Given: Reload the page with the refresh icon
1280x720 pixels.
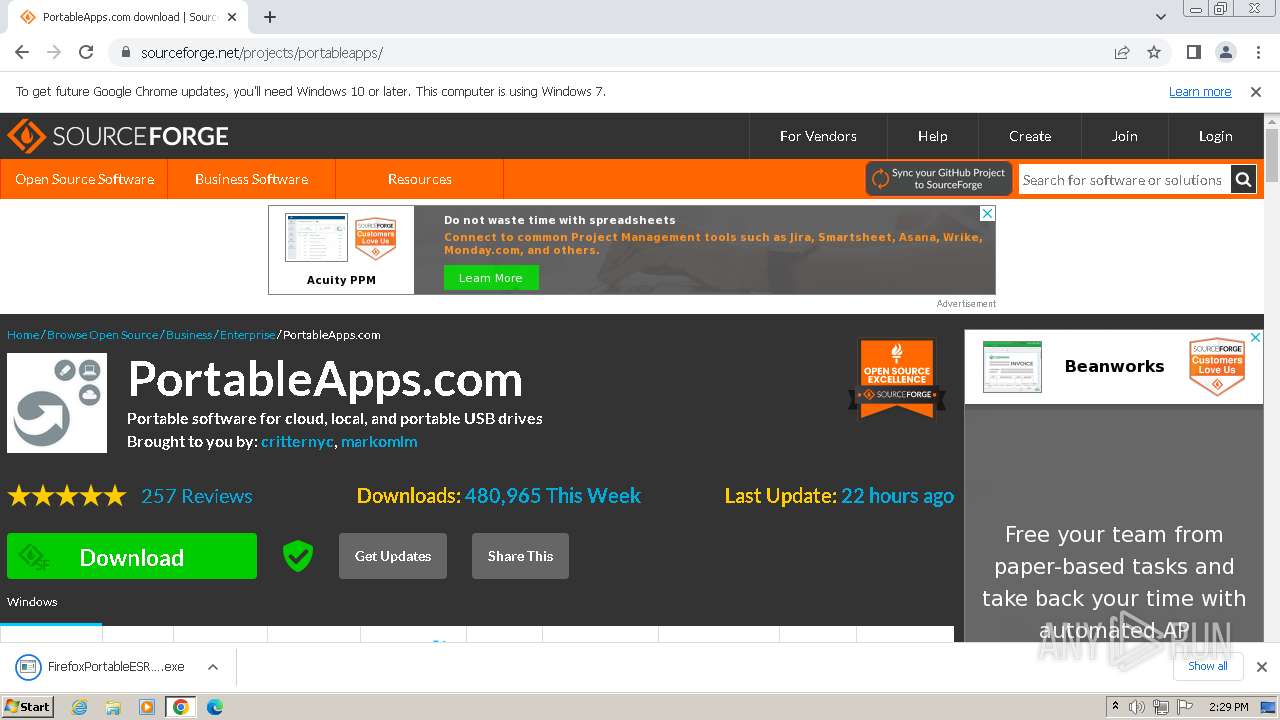Looking at the screenshot, I should pos(86,52).
